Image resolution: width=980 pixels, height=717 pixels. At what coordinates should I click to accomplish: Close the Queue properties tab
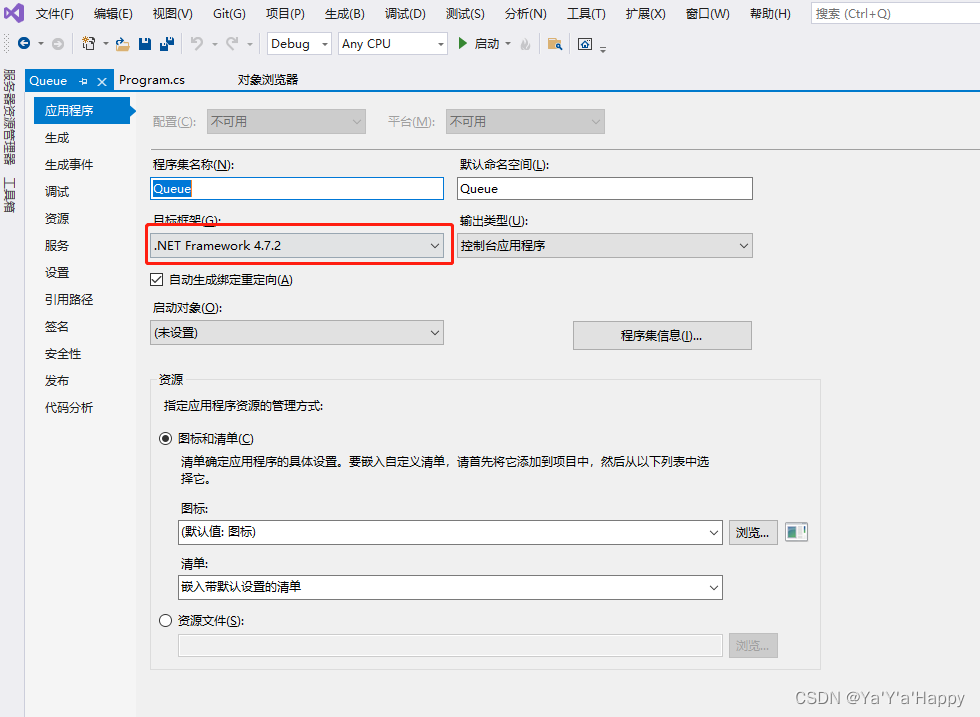[x=102, y=81]
